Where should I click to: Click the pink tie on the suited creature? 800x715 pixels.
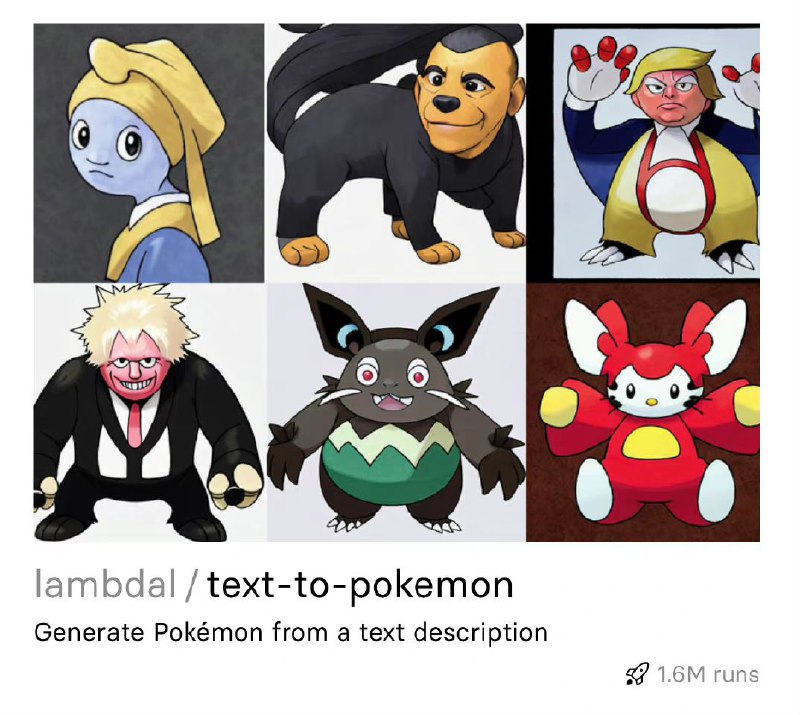click(x=134, y=425)
